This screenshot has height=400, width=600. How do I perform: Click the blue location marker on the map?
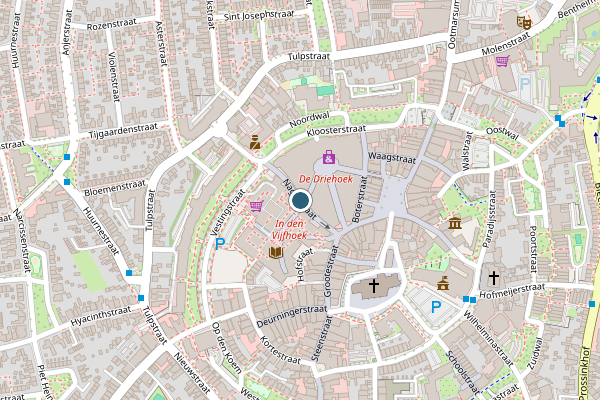point(300,201)
